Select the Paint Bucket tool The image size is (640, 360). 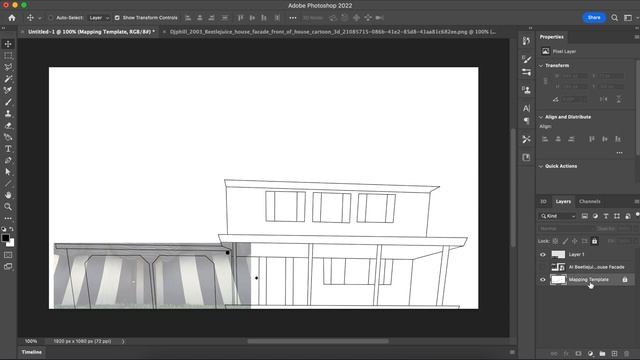click(x=8, y=137)
